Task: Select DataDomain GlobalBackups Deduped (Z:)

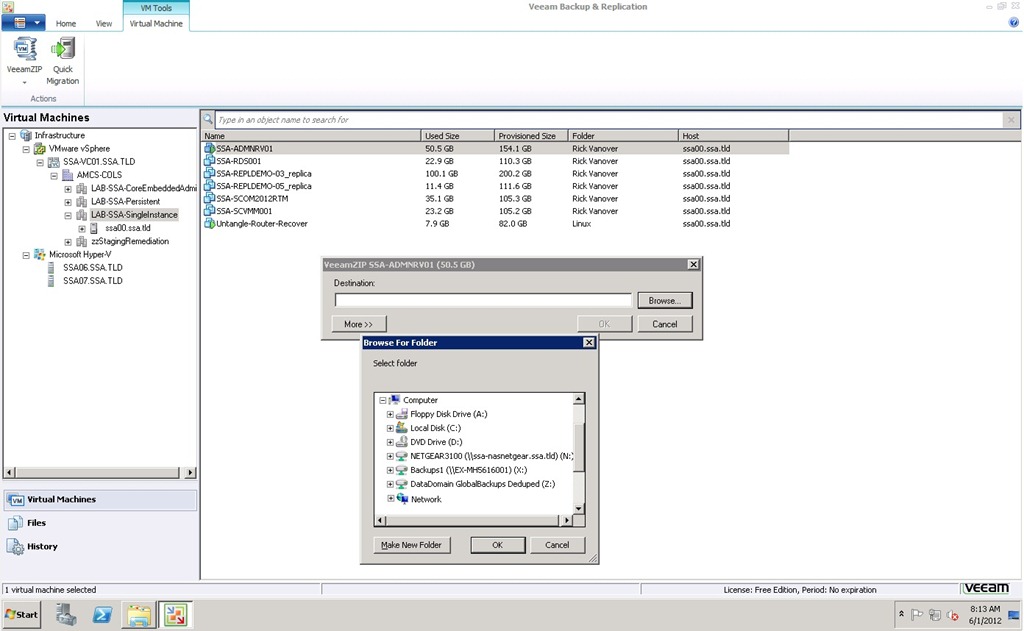Action: click(482, 484)
